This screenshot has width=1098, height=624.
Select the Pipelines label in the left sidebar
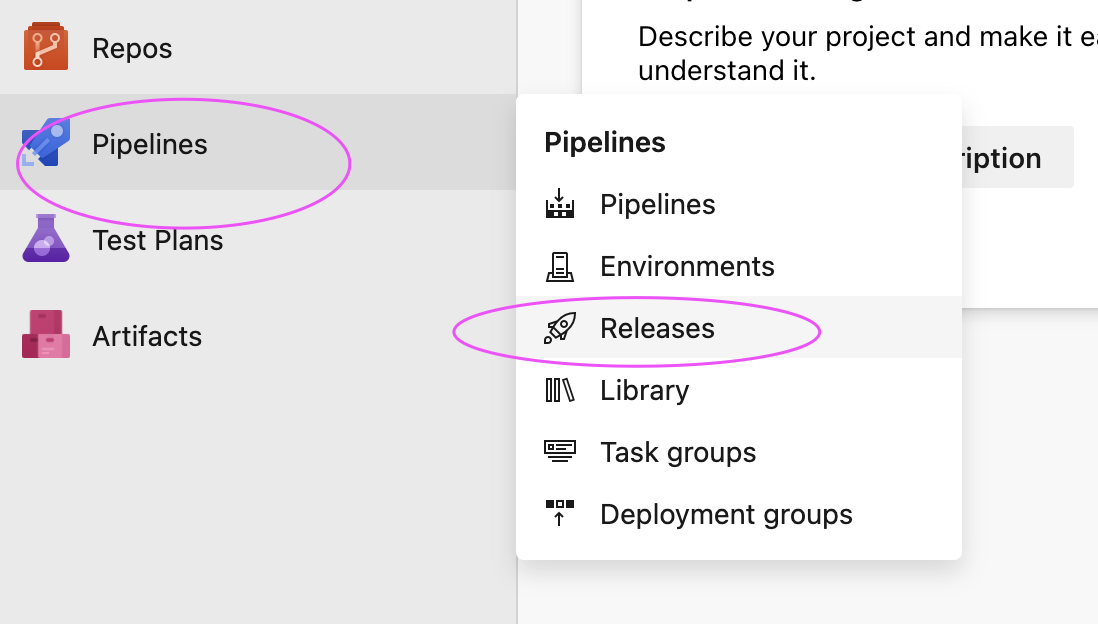150,144
